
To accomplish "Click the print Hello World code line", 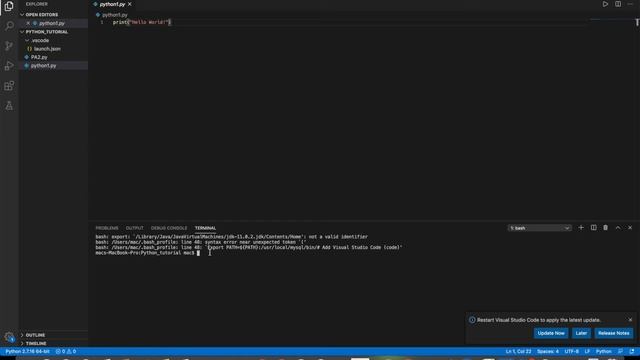I will coord(142,22).
